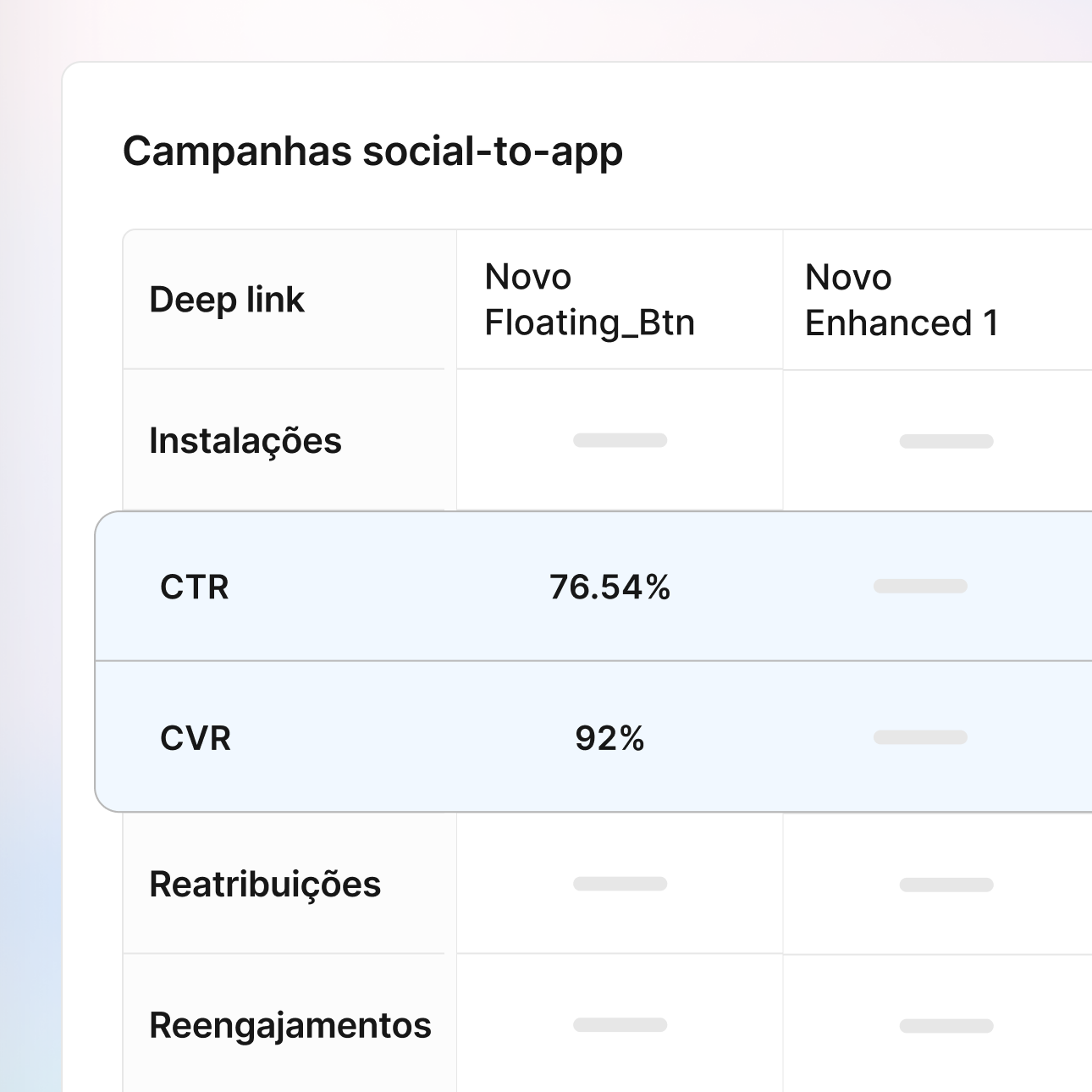Screen dimensions: 1092x1092
Task: Click the Campanhas social-to-app title
Action: [372, 152]
